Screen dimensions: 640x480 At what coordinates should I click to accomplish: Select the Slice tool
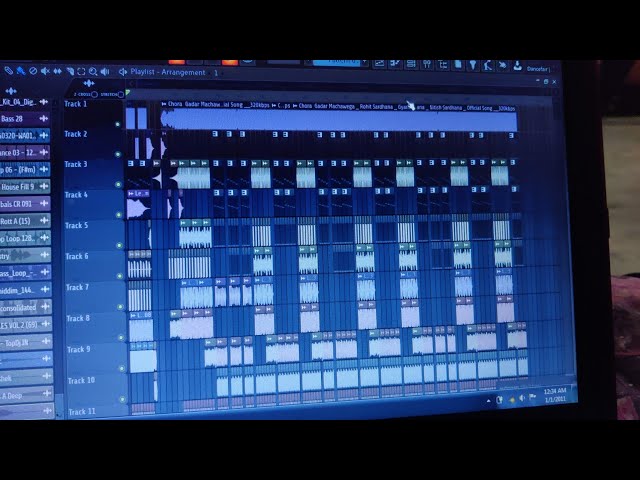tap(70, 72)
